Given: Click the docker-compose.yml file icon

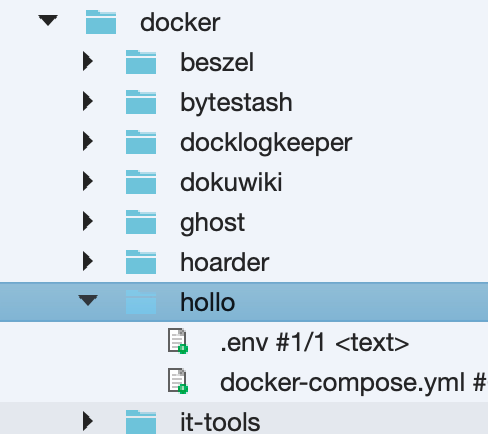Looking at the screenshot, I should (178, 381).
